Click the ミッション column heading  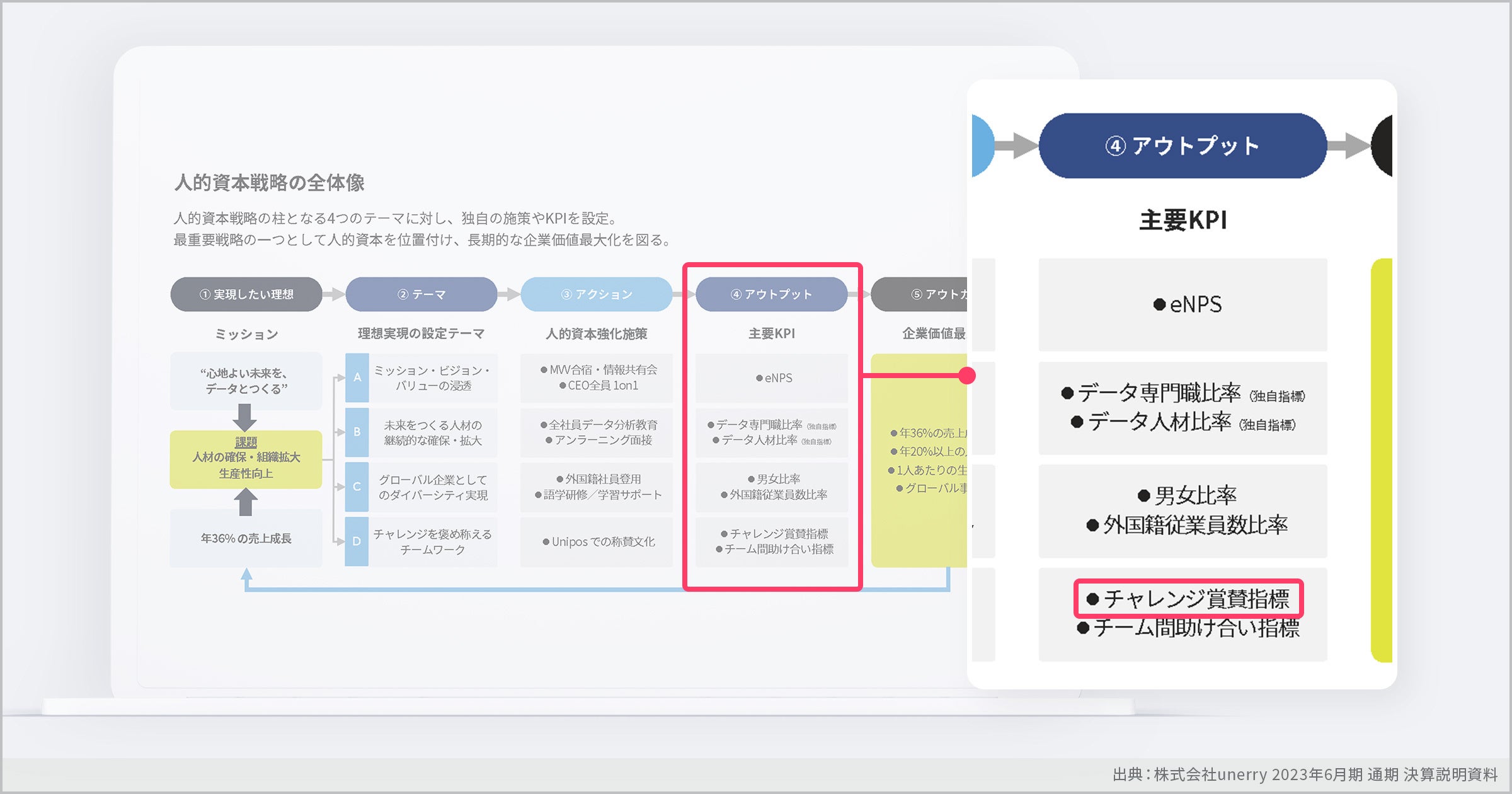point(246,334)
